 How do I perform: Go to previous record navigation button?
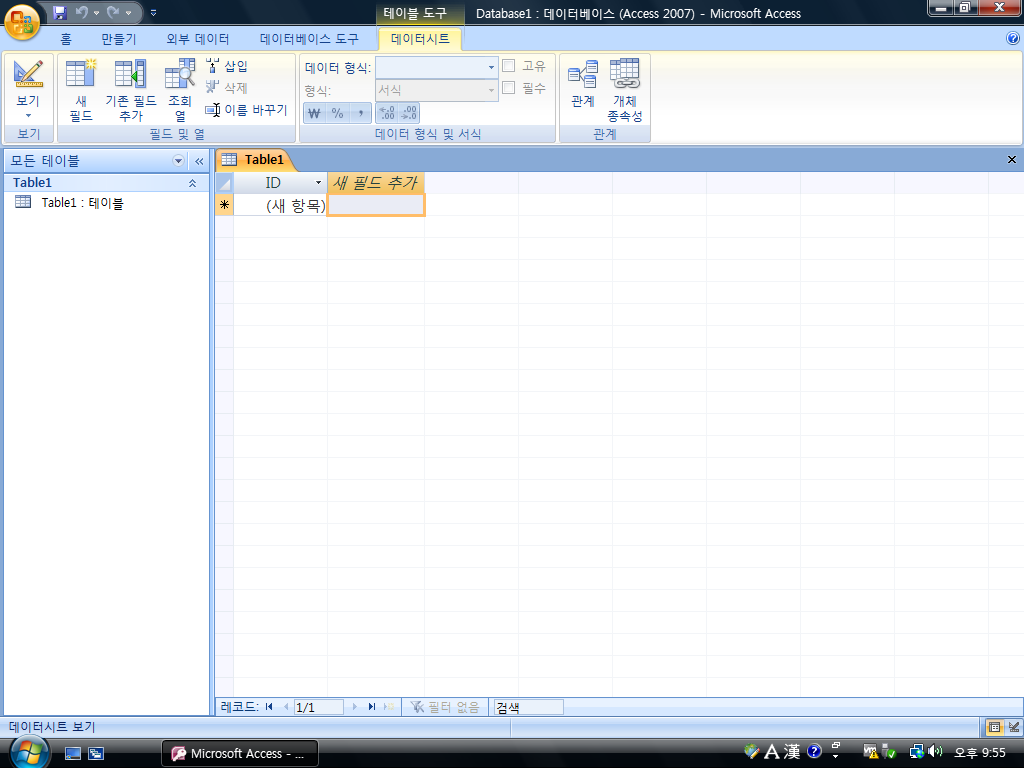[285, 707]
